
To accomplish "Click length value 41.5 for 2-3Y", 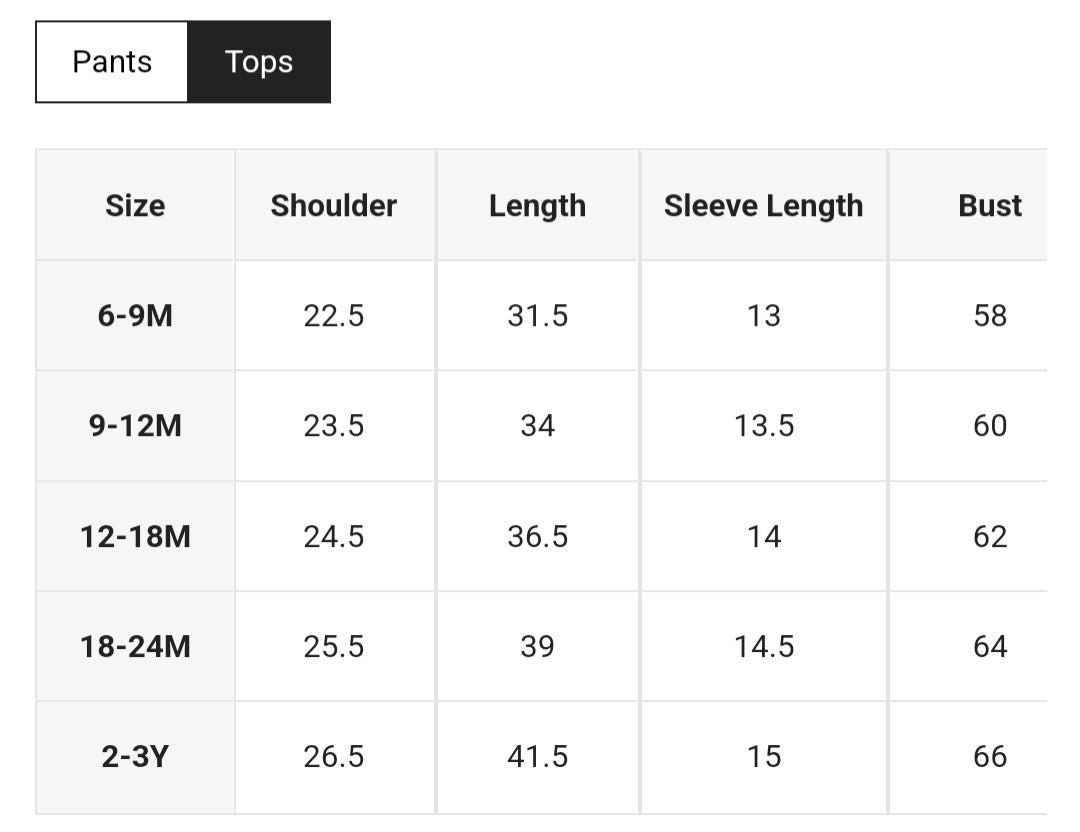I will tap(537, 757).
